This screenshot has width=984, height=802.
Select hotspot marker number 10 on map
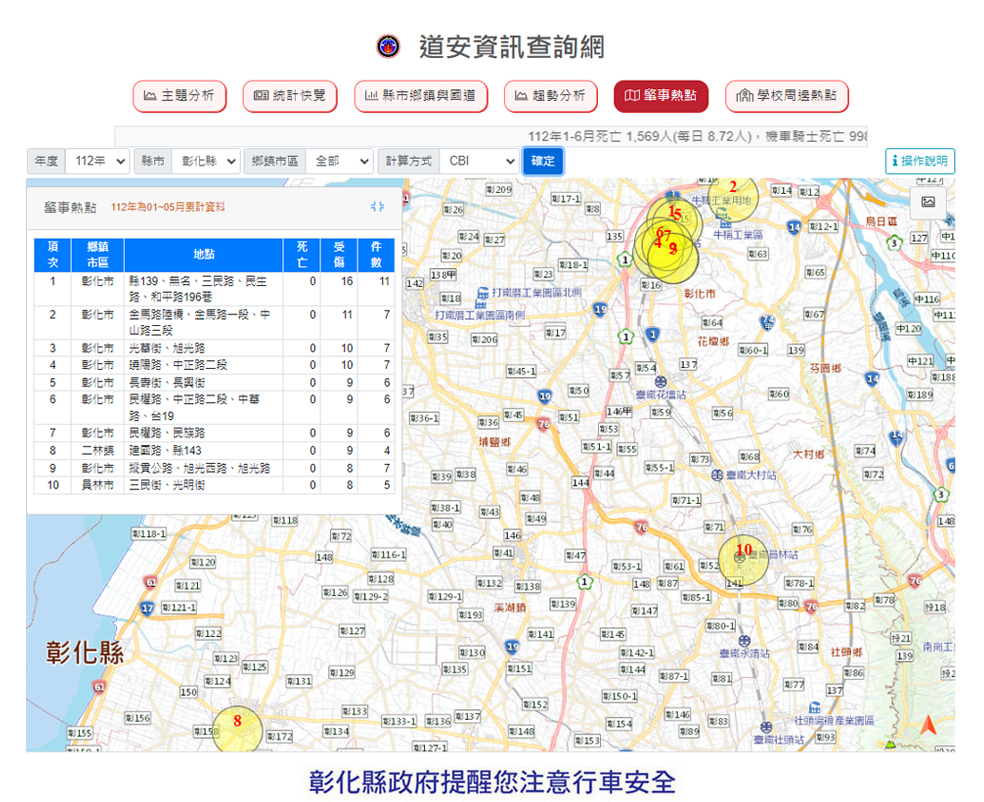pyautogui.click(x=744, y=560)
